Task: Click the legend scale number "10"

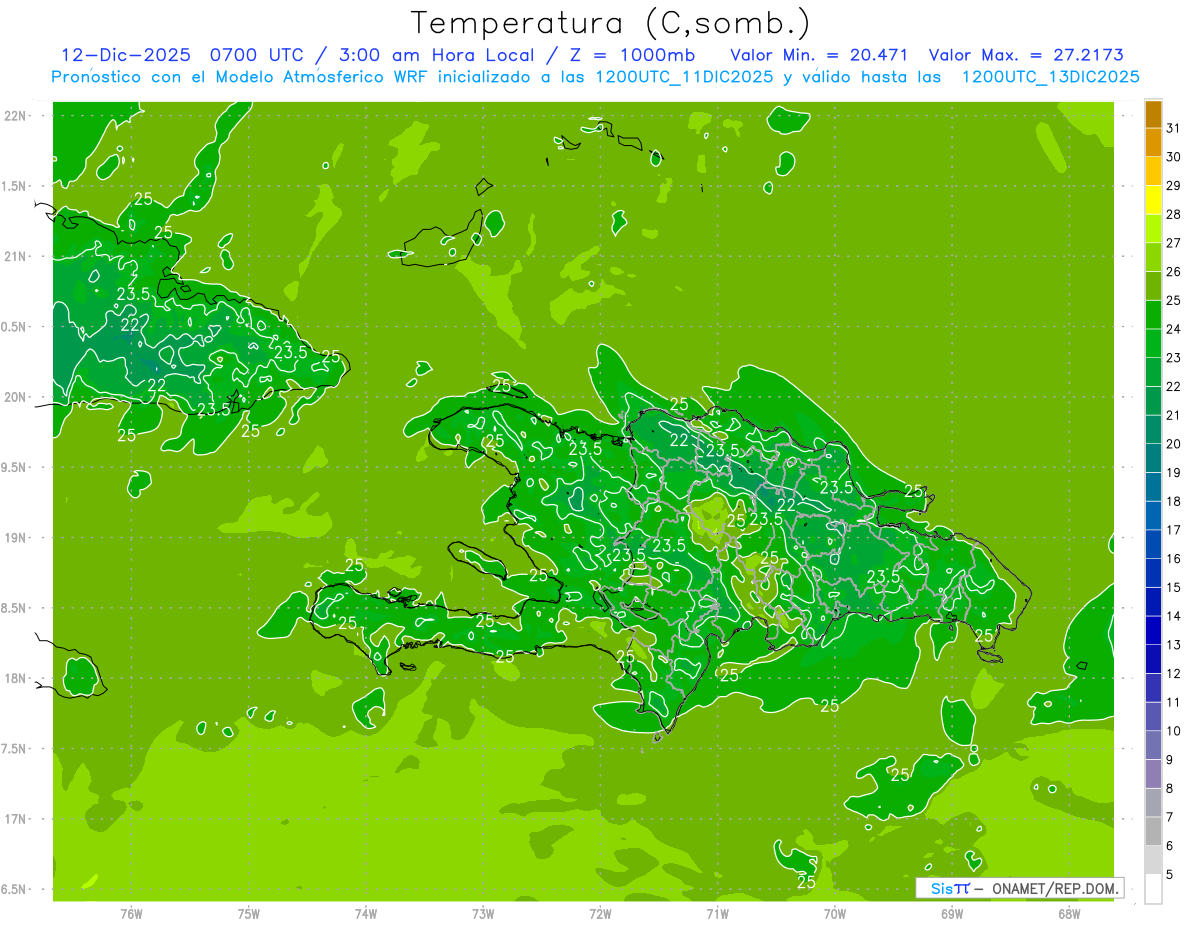Action: [1174, 731]
